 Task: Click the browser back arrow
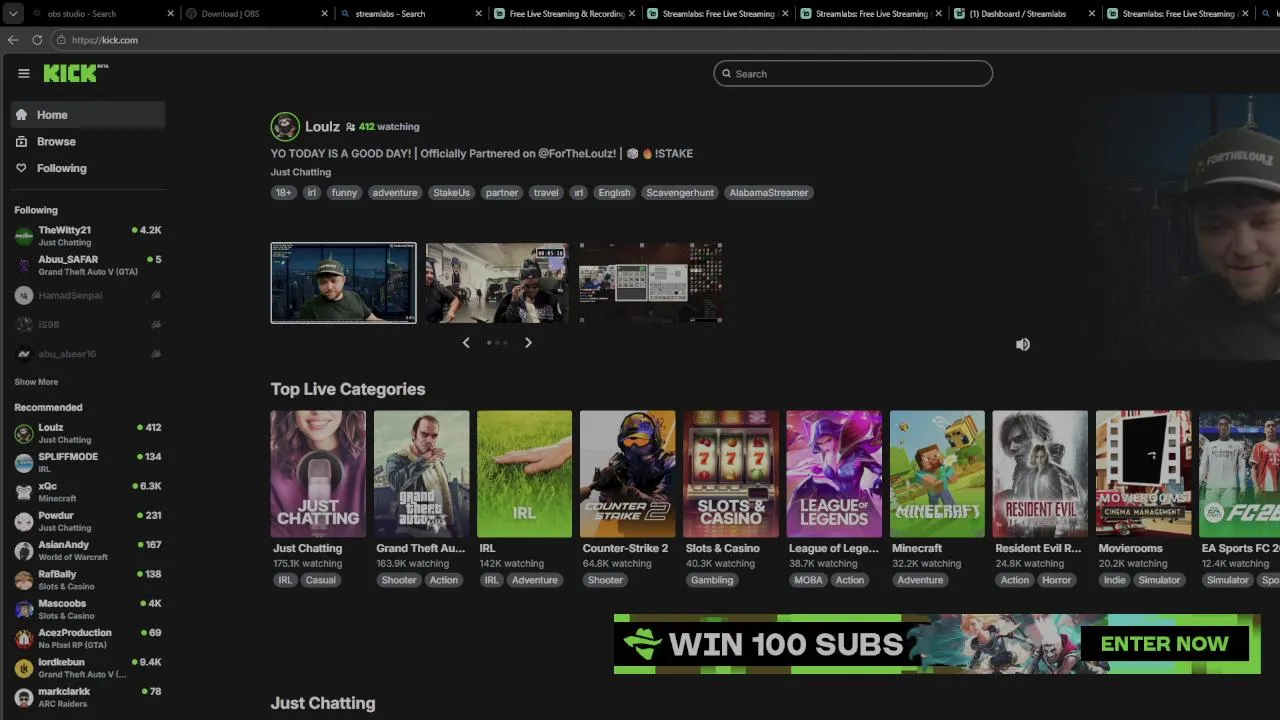click(x=13, y=40)
